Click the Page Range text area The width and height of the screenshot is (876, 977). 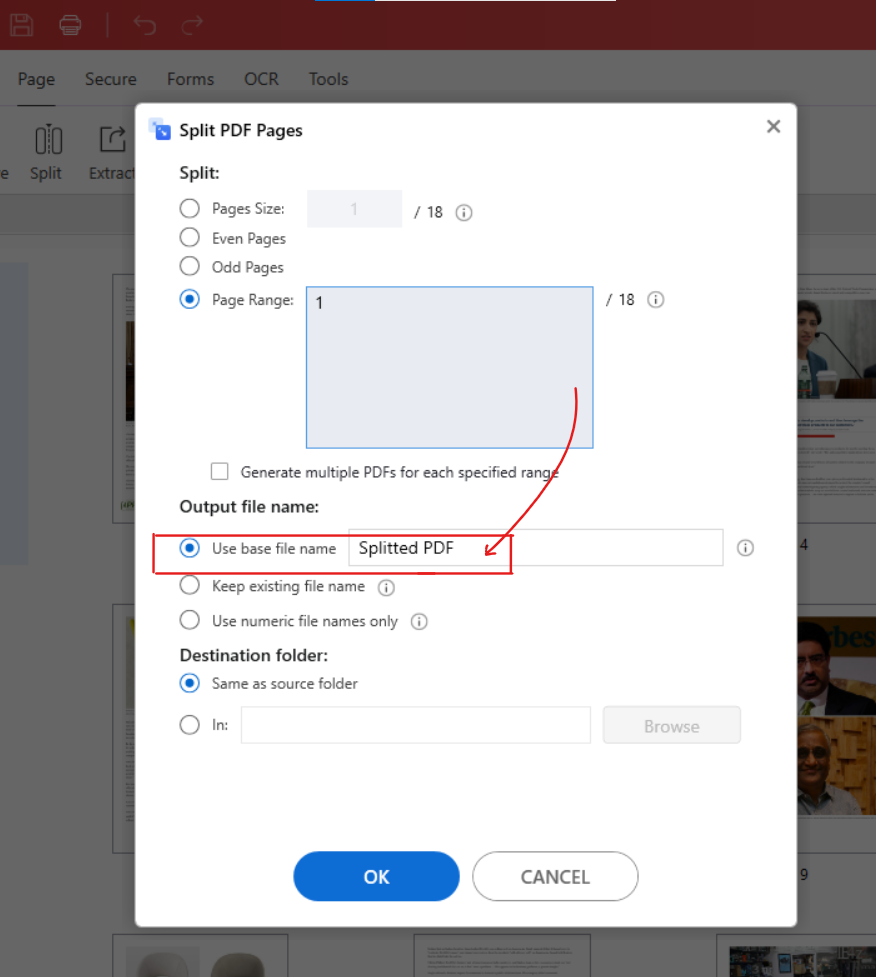pos(449,366)
